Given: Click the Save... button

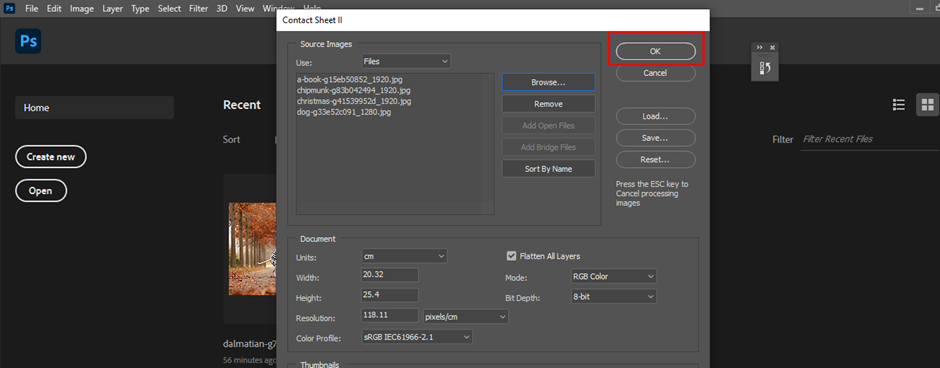Looking at the screenshot, I should tap(655, 138).
